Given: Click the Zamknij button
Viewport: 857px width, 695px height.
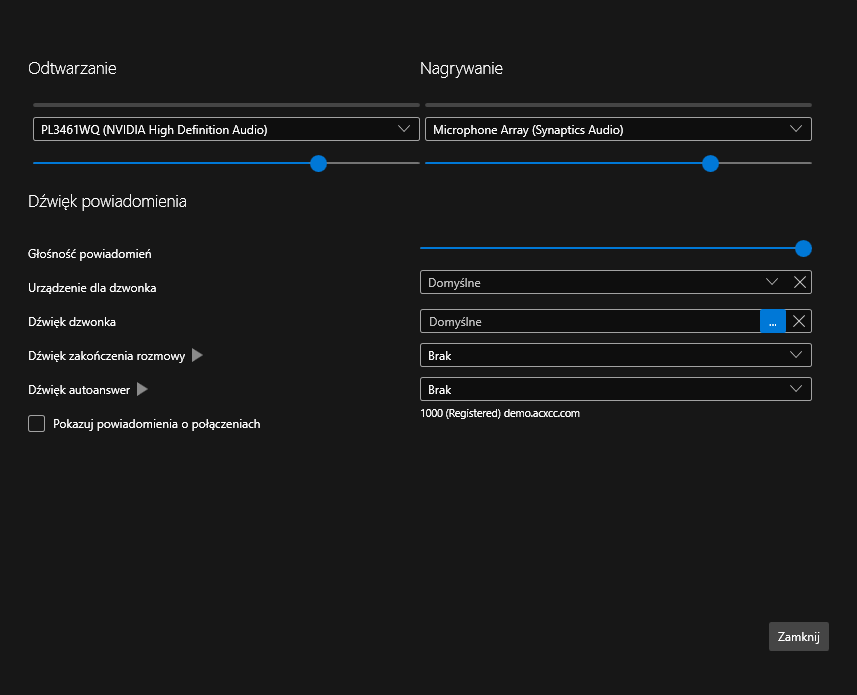Looking at the screenshot, I should pos(798,637).
